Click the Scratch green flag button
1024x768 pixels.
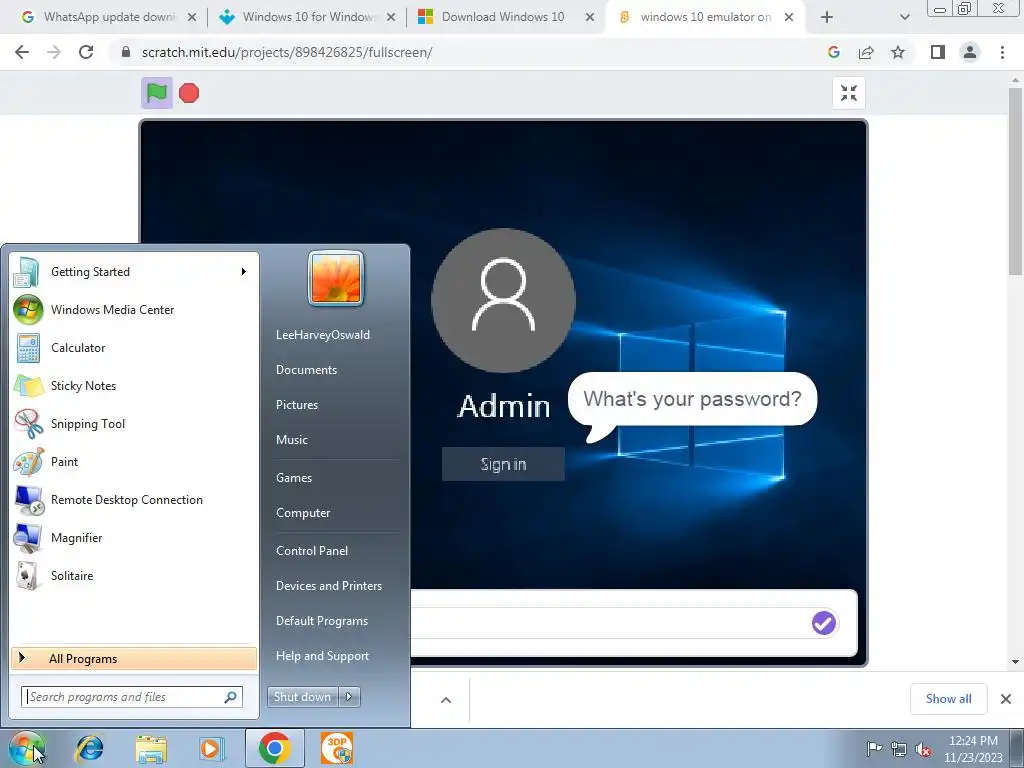click(x=157, y=93)
